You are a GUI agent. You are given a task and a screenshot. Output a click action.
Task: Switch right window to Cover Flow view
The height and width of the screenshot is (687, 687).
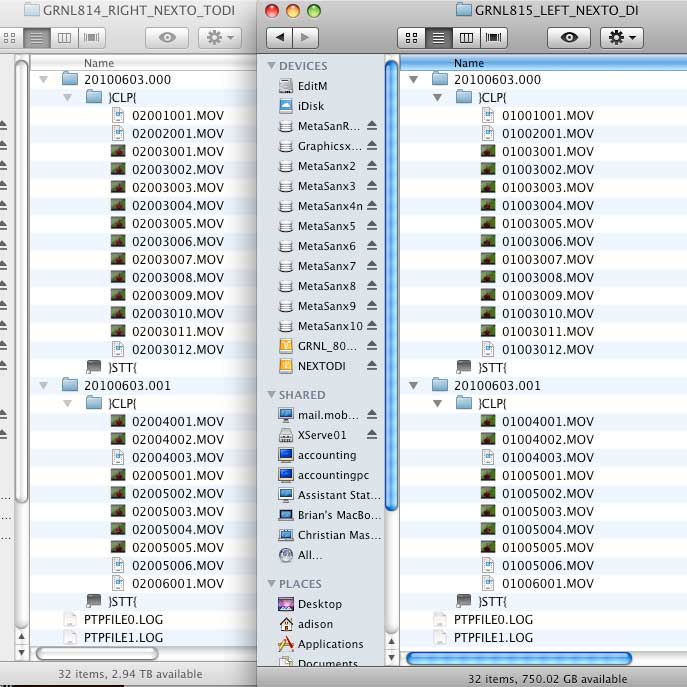click(x=493, y=37)
